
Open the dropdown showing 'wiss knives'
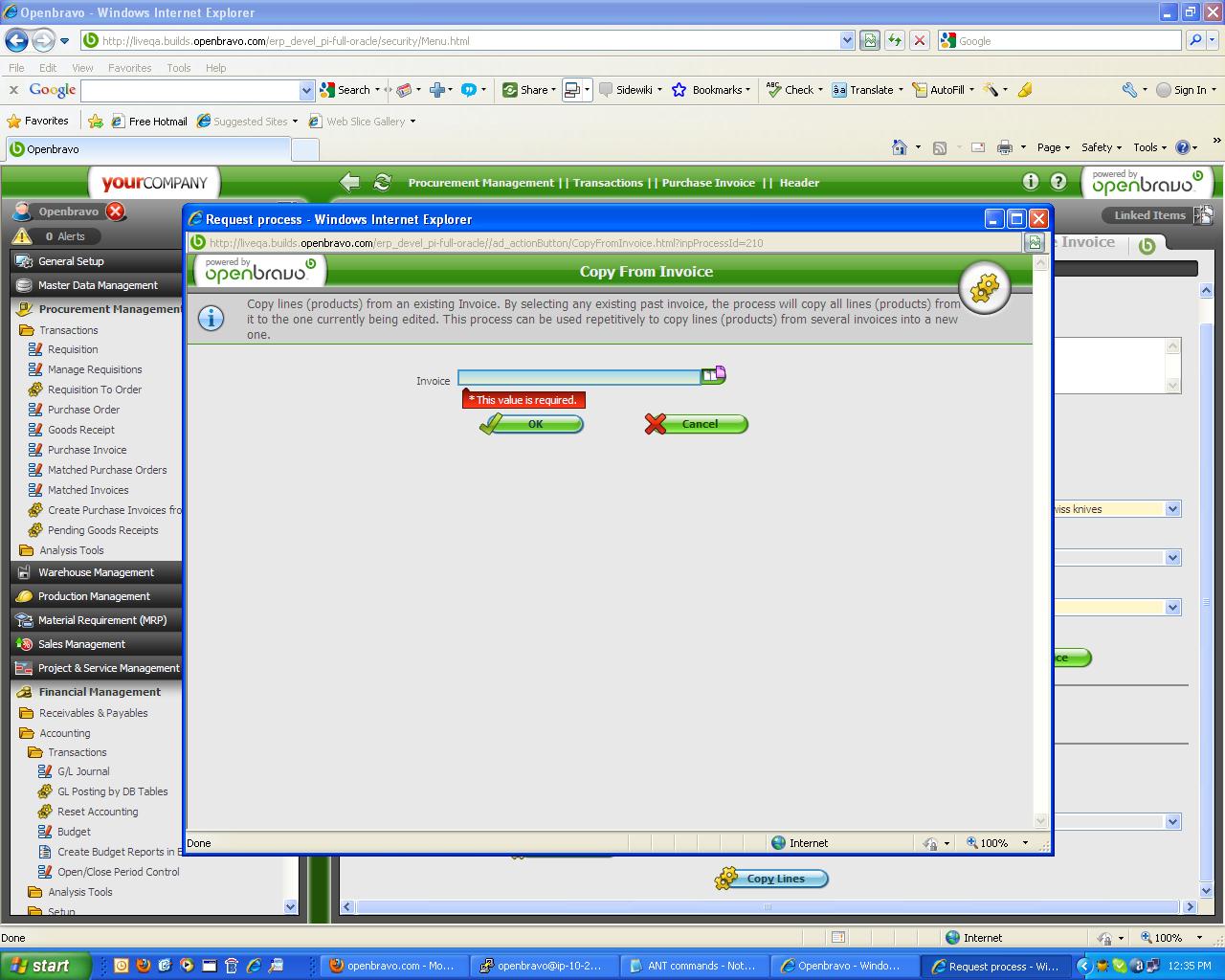(1172, 509)
